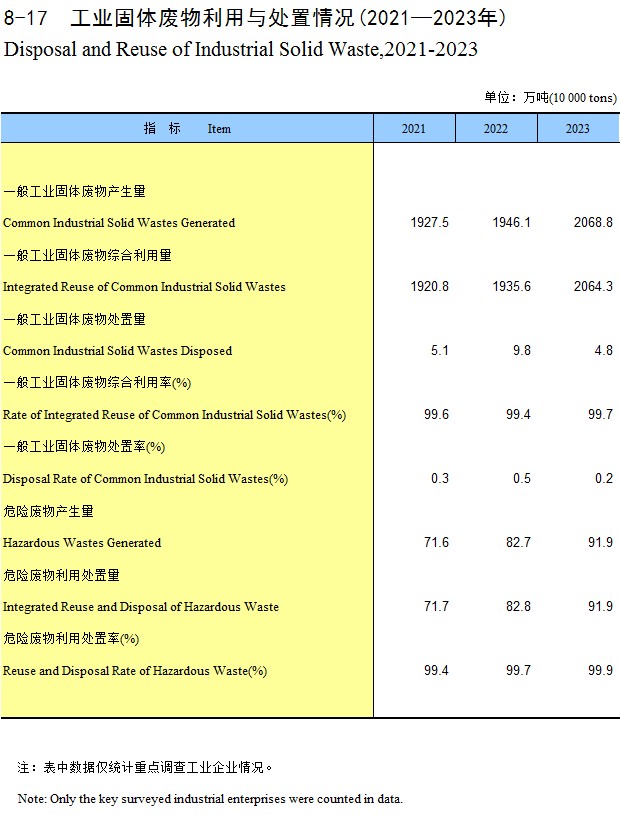Click the 一般工业固体废物综合利用量 label
This screenshot has height=815, width=620.
coord(87,255)
